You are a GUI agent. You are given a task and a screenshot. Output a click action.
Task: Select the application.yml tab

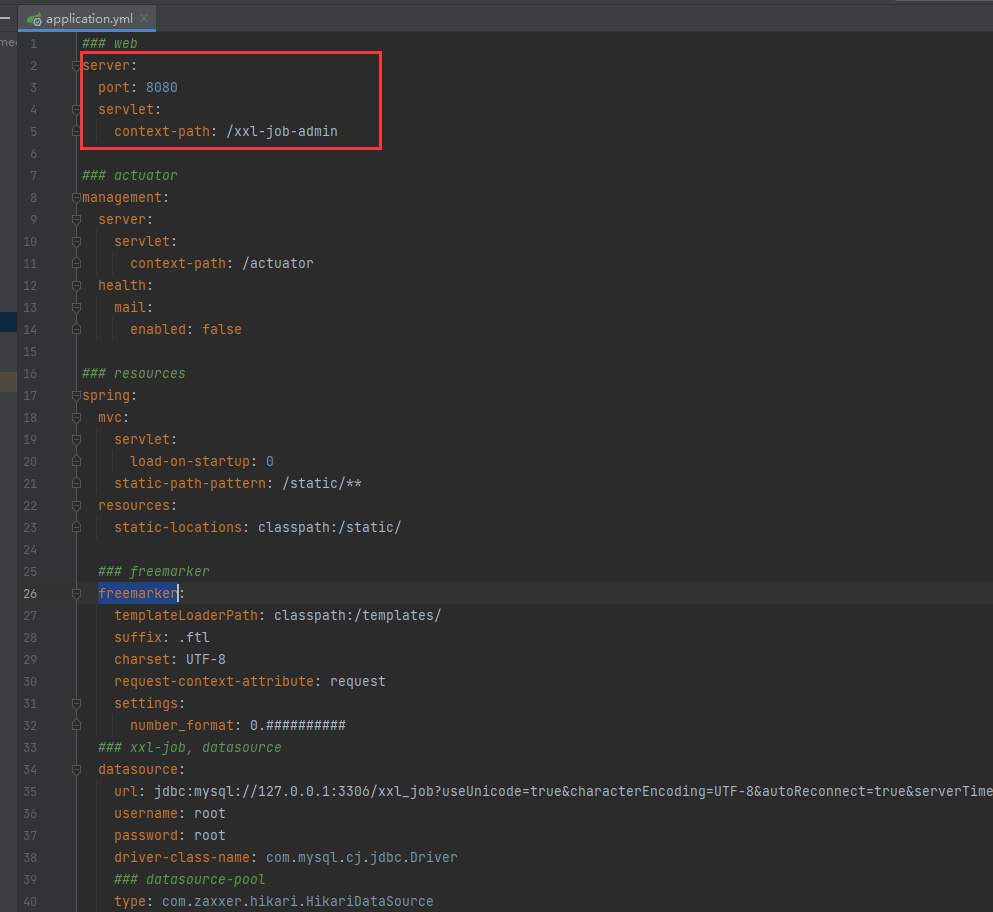click(88, 19)
